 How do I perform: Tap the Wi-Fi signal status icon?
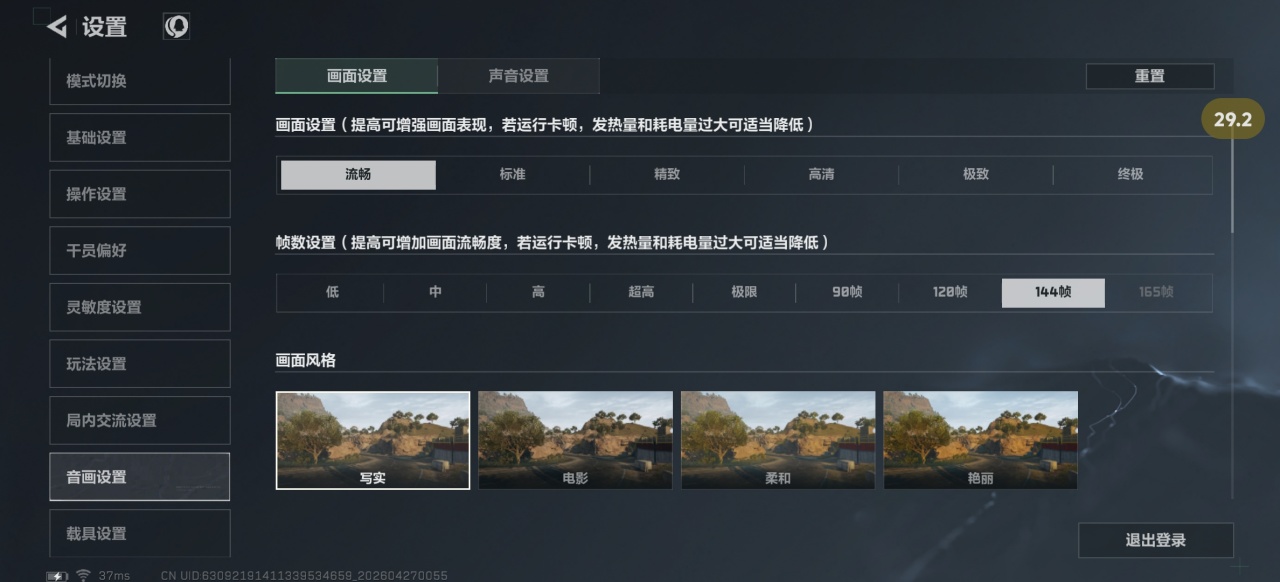[x=83, y=575]
